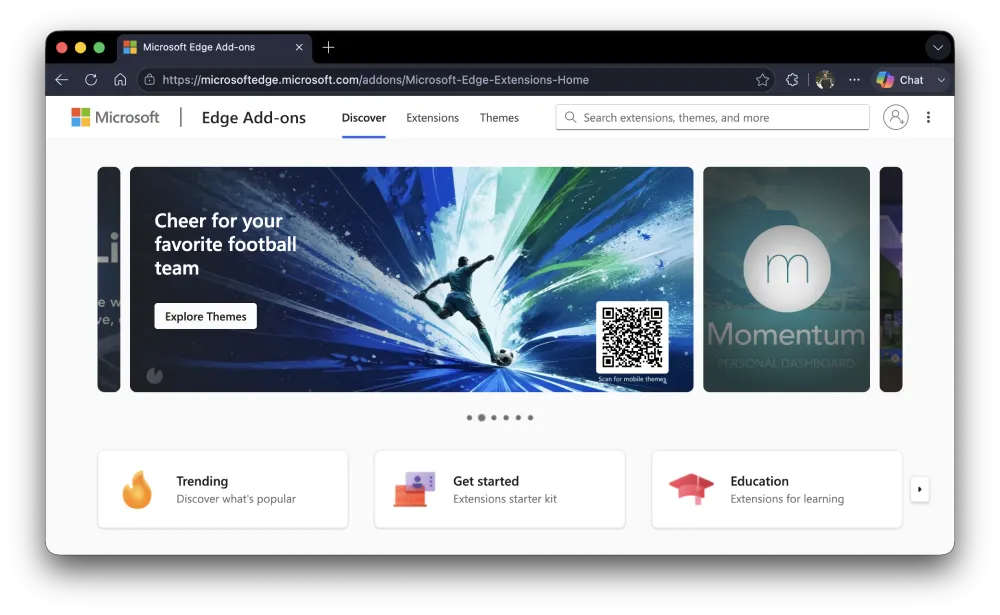The image size is (1000, 615).
Task: Select the fifth carousel dot
Action: click(518, 418)
